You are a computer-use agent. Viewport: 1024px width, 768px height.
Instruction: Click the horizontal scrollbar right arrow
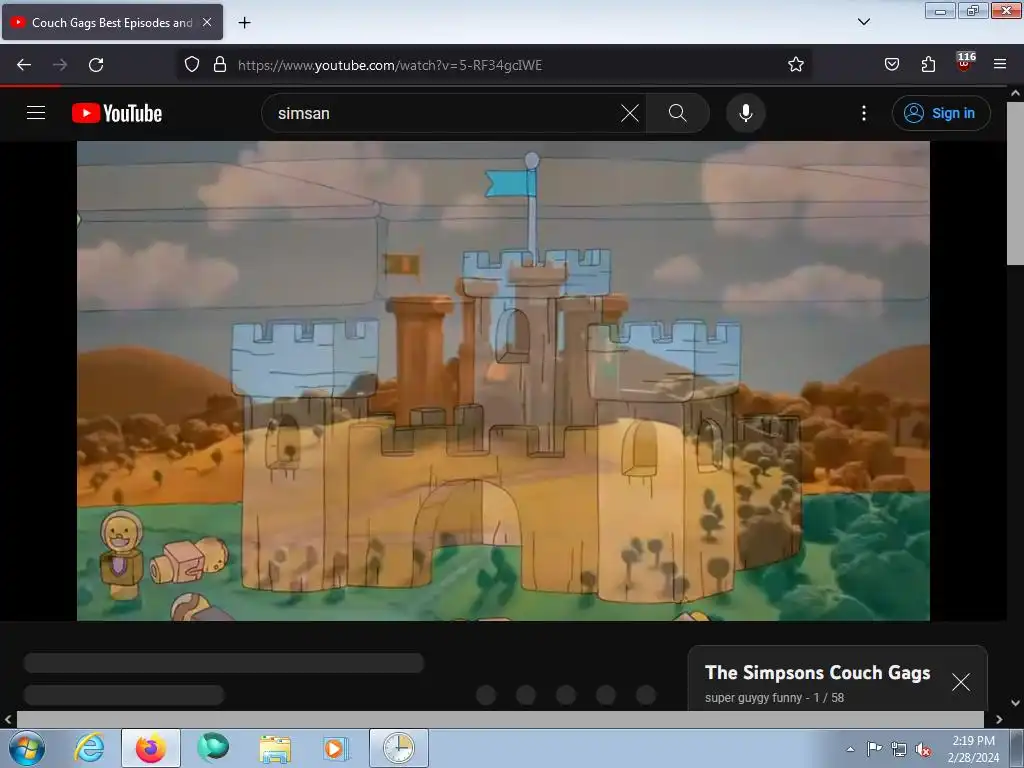tap(999, 719)
